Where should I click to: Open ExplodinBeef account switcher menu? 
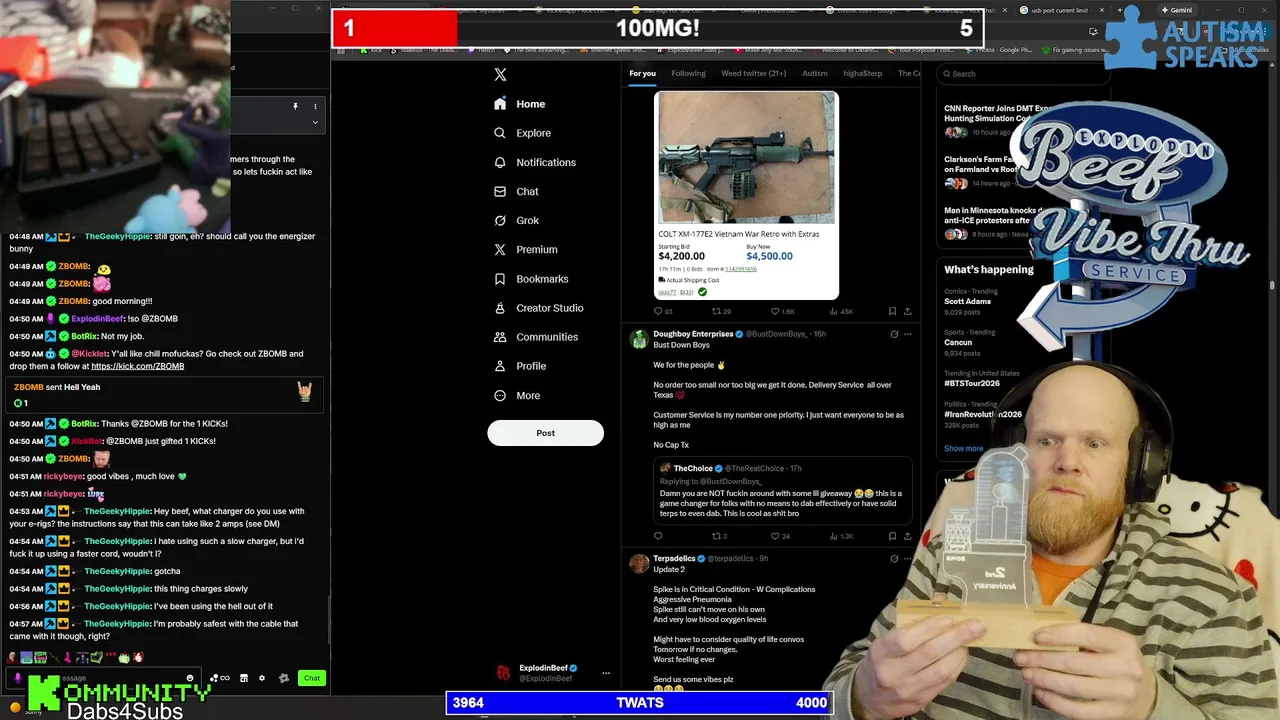pos(605,673)
